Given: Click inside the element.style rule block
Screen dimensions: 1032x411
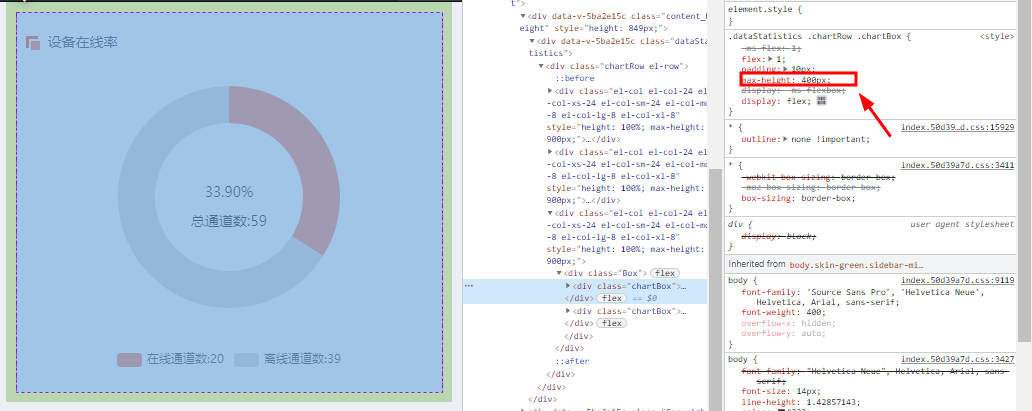Looking at the screenshot, I should [870, 16].
